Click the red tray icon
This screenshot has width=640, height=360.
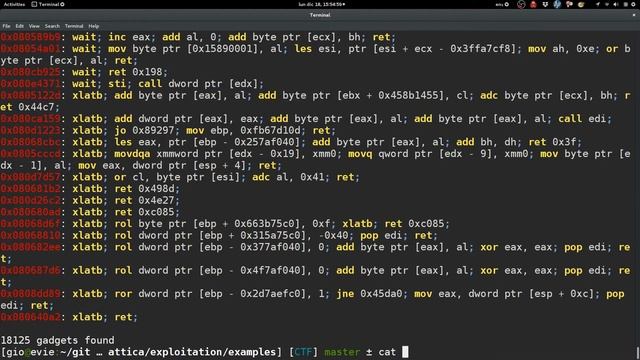click(533, 4)
